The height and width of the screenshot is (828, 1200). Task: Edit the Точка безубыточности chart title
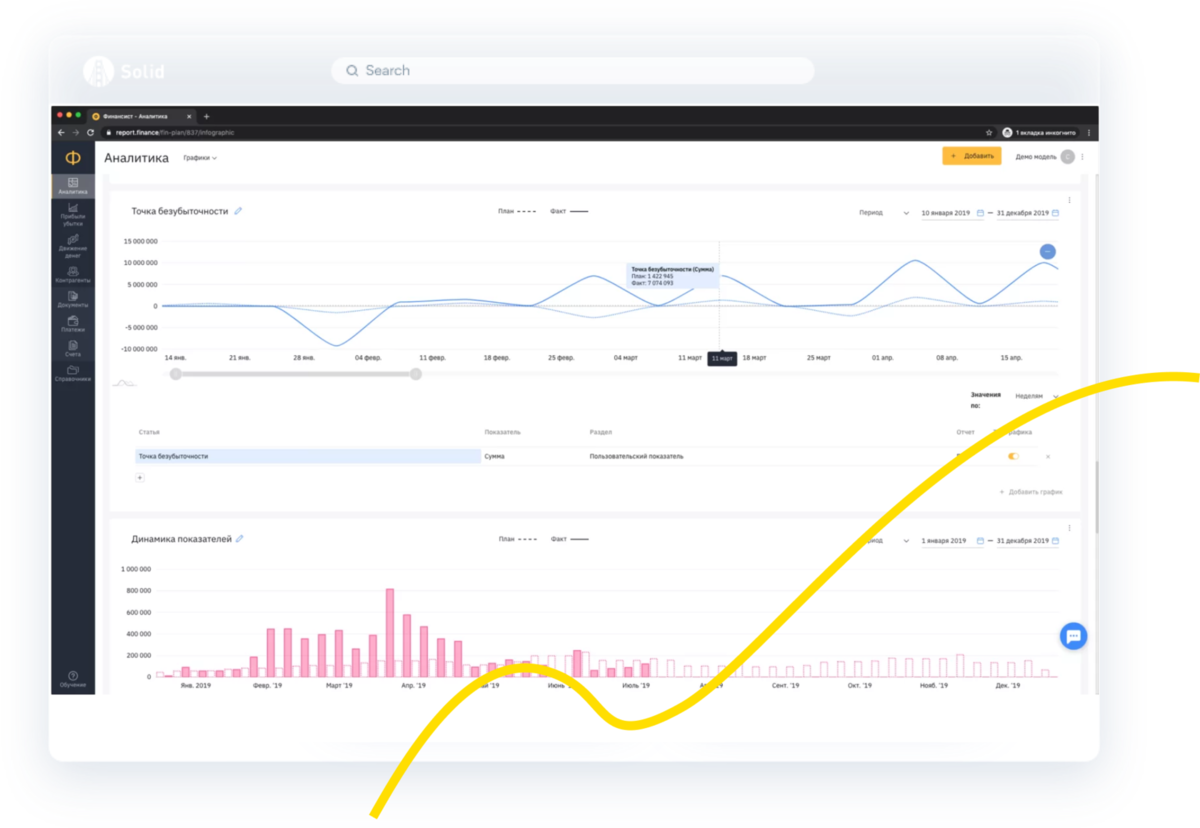(x=238, y=211)
